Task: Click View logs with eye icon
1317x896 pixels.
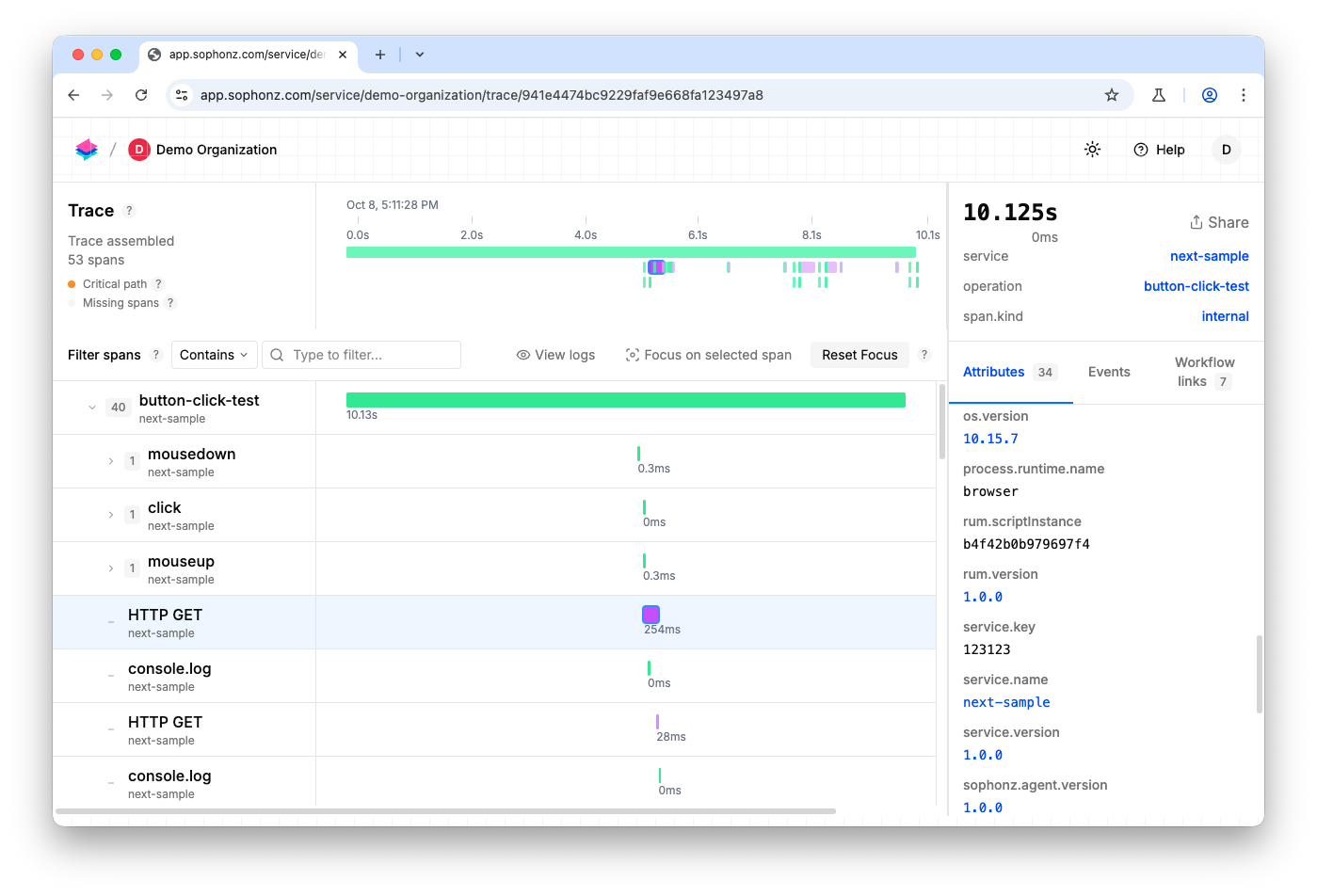Action: (x=555, y=355)
